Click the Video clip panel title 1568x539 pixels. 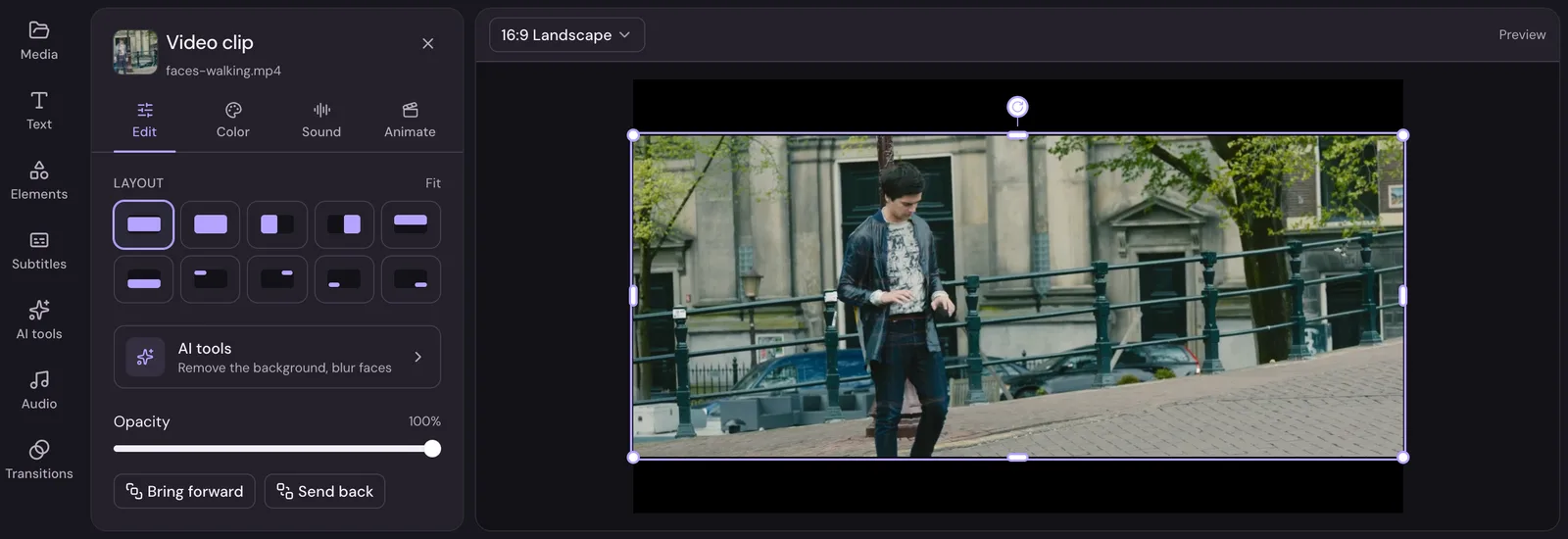click(x=210, y=42)
